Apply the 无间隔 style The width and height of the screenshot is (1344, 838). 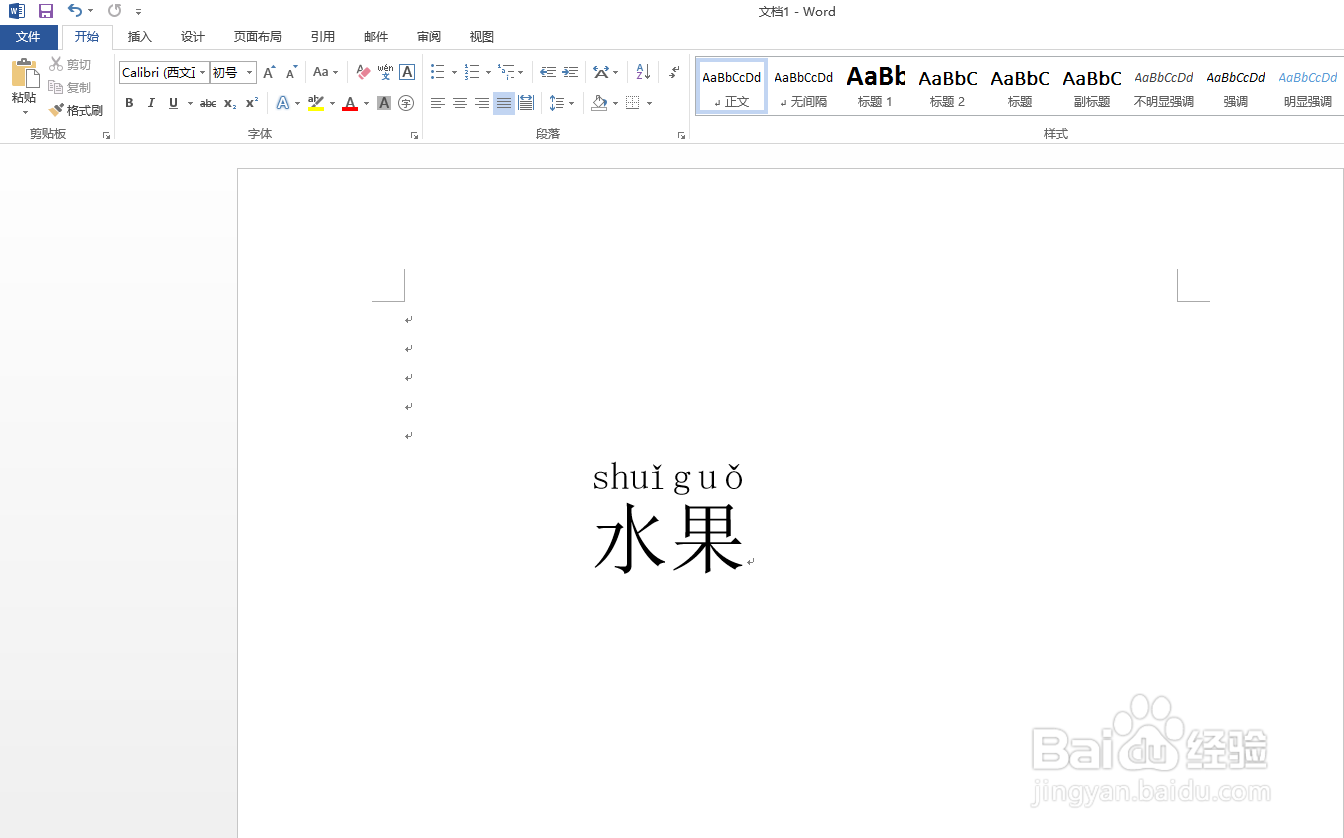[804, 86]
